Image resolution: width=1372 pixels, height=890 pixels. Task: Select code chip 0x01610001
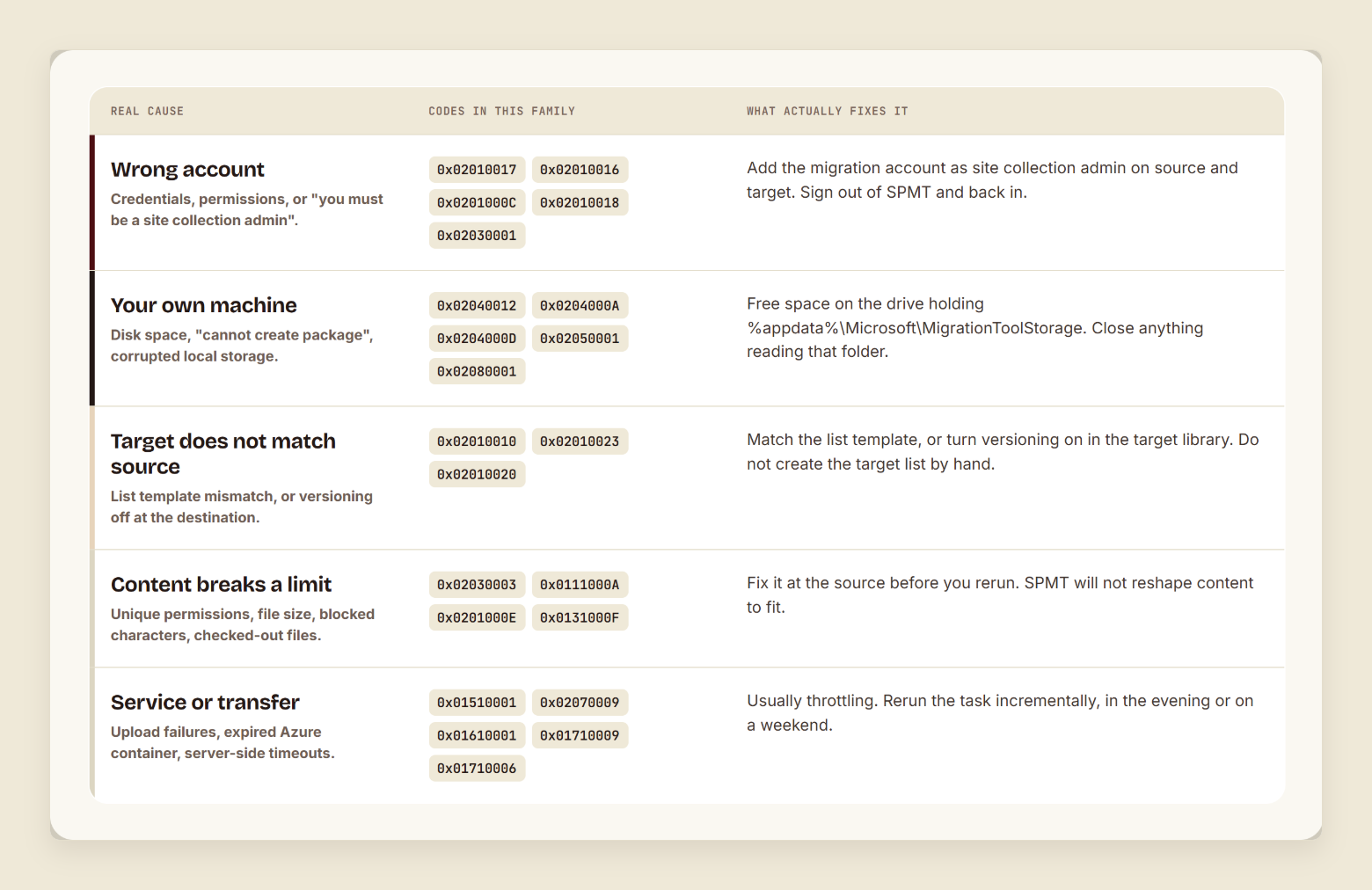coord(477,735)
